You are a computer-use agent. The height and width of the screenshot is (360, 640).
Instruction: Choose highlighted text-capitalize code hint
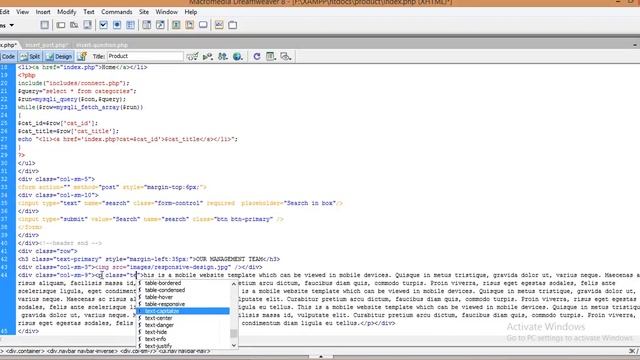[183, 311]
